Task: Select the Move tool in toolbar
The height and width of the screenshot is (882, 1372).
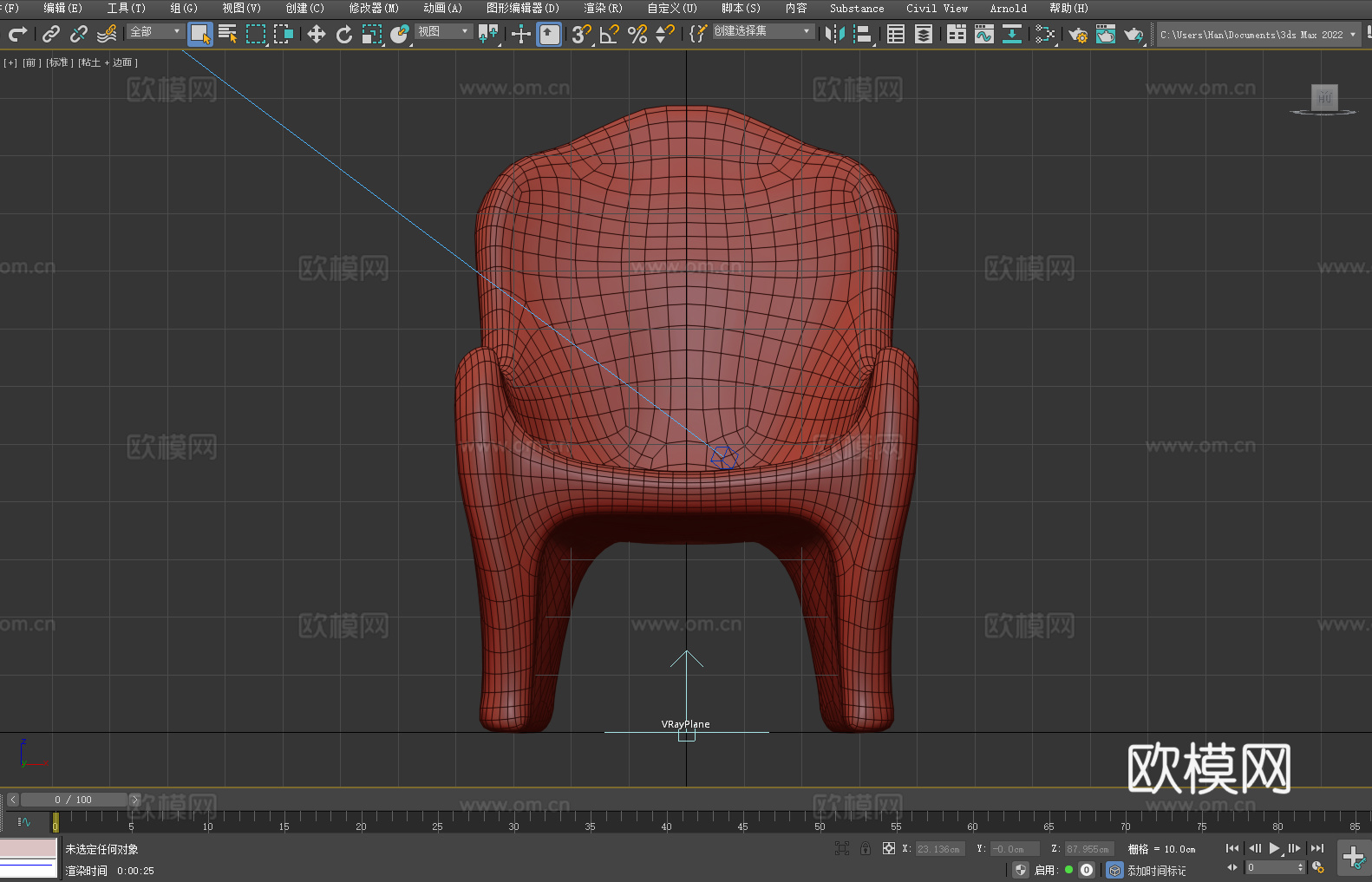Action: [316, 34]
